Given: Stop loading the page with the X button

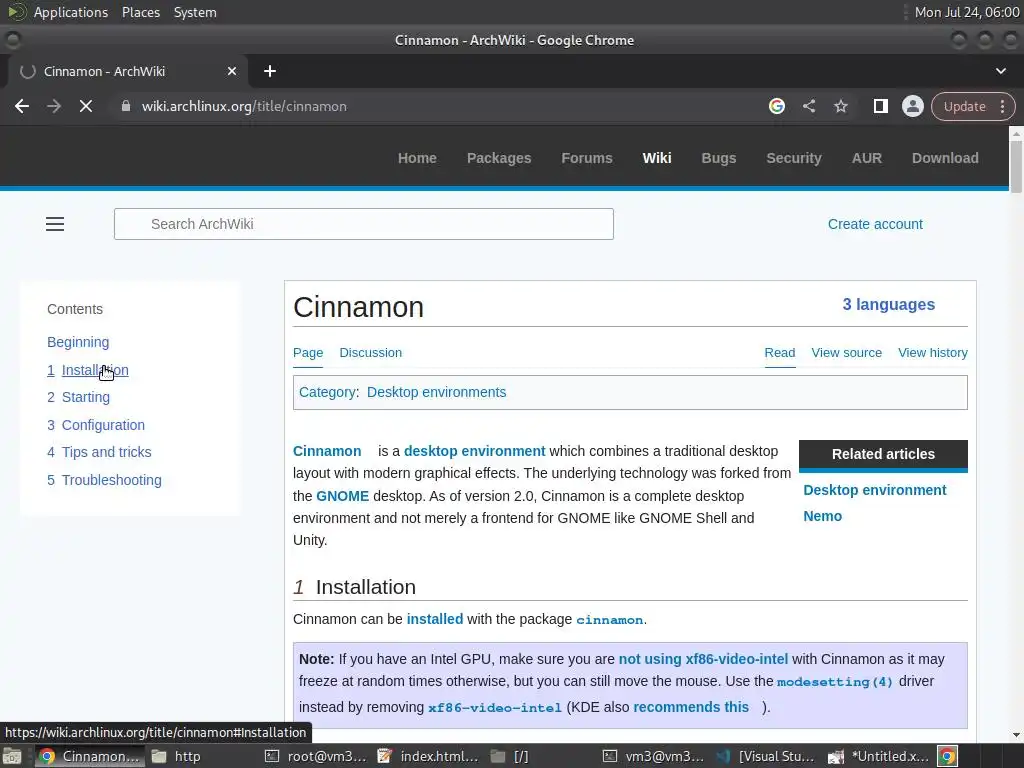Looking at the screenshot, I should click(x=86, y=106).
